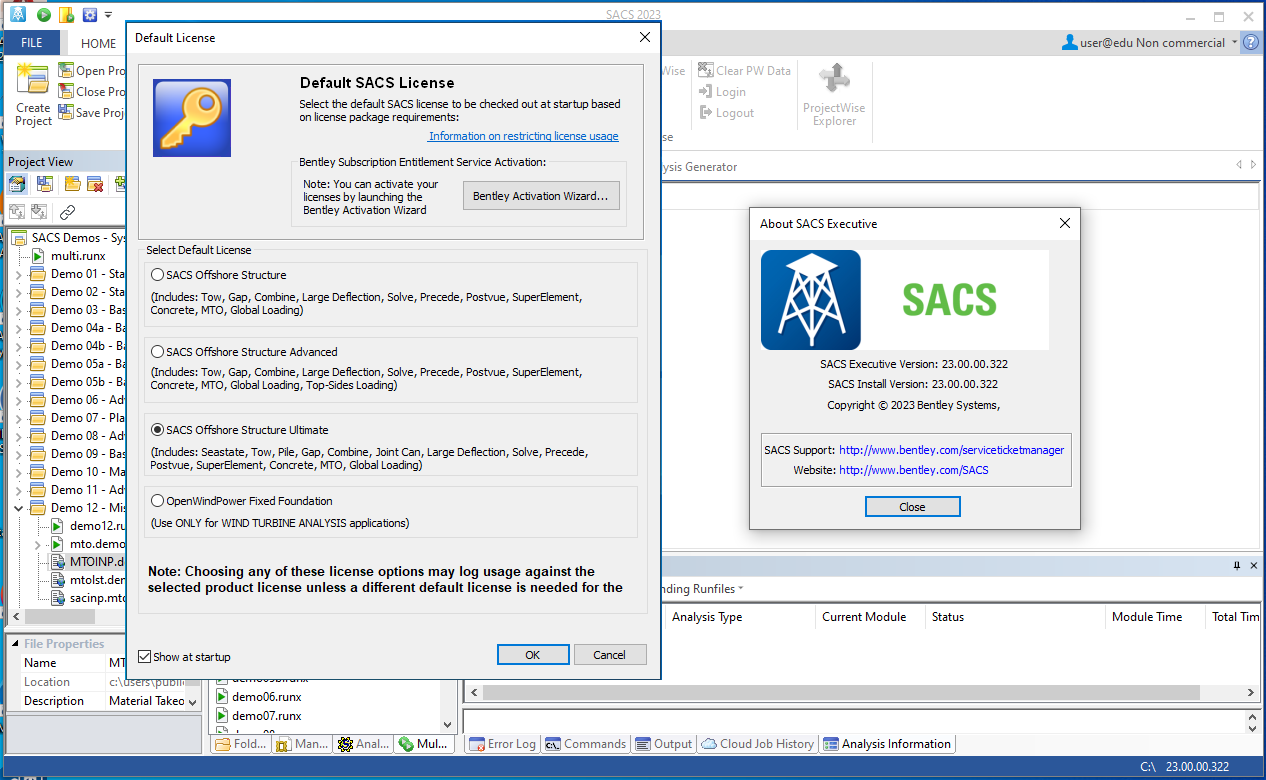
Task: Click the ProjectWise Logout ribbon item
Action: [x=726, y=113]
